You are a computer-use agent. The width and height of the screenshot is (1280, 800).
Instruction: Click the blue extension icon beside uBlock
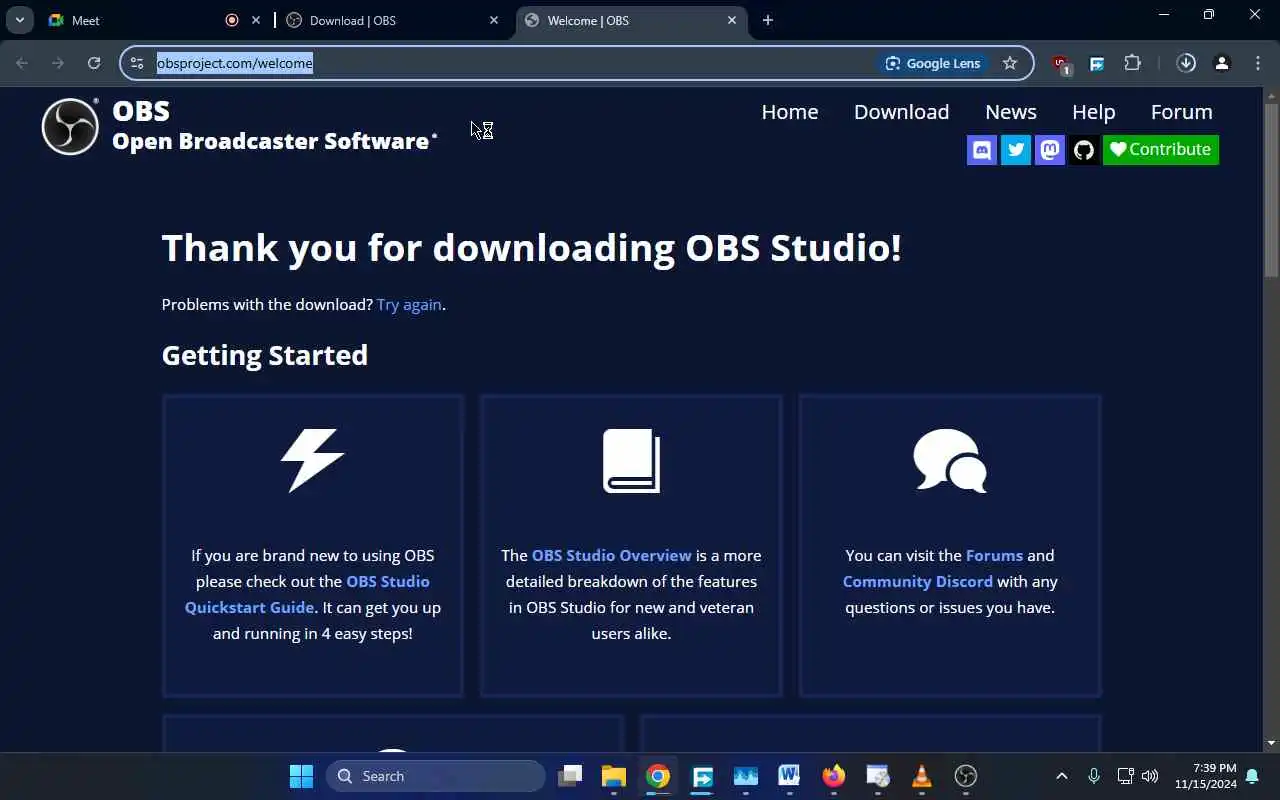pyautogui.click(x=1097, y=63)
